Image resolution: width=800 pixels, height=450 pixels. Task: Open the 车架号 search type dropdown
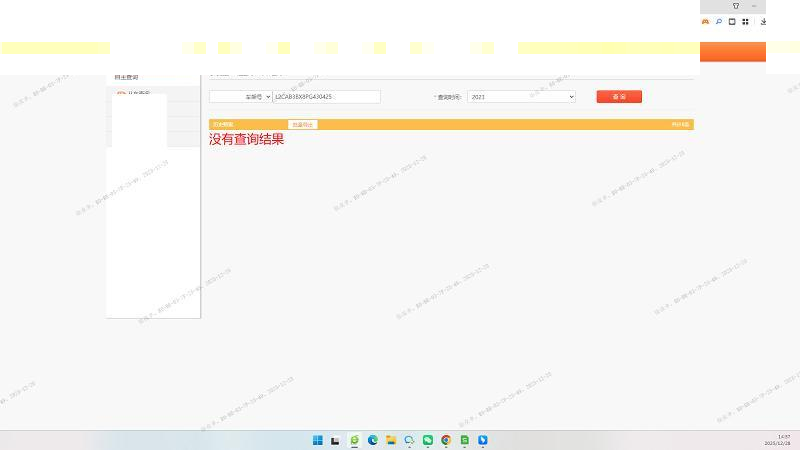pos(239,97)
